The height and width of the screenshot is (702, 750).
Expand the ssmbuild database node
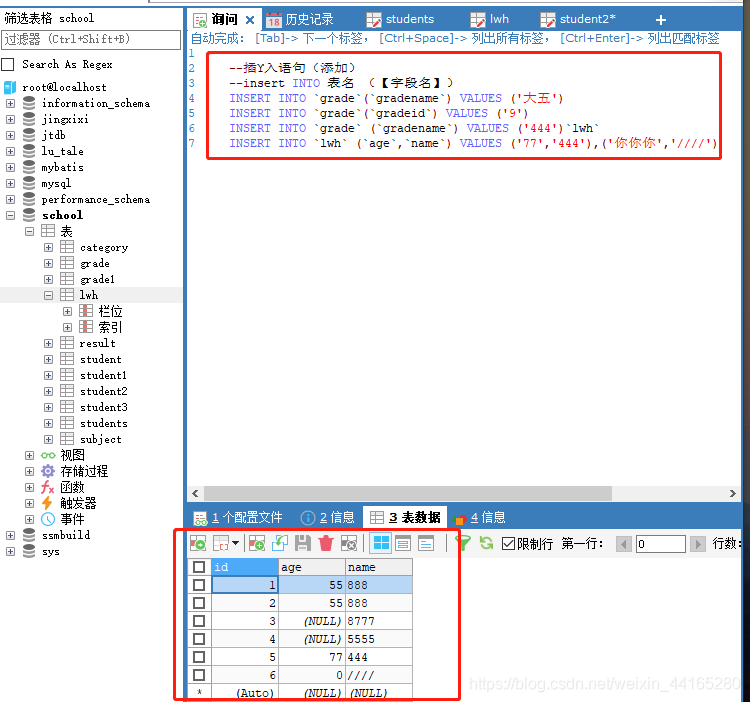[11, 535]
